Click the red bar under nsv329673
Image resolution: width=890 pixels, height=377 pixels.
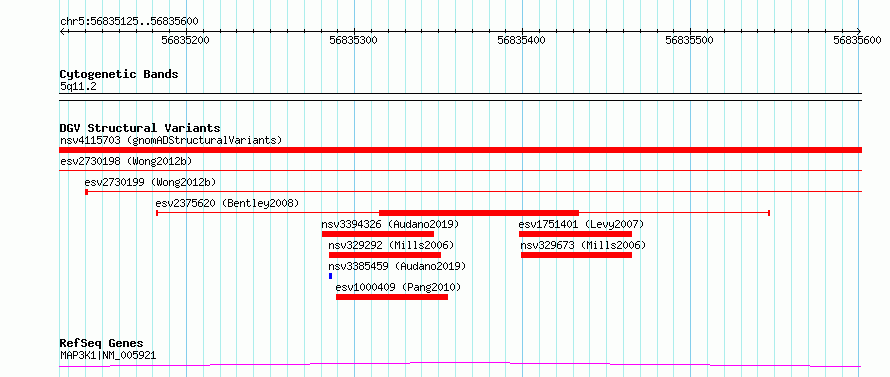coord(576,255)
